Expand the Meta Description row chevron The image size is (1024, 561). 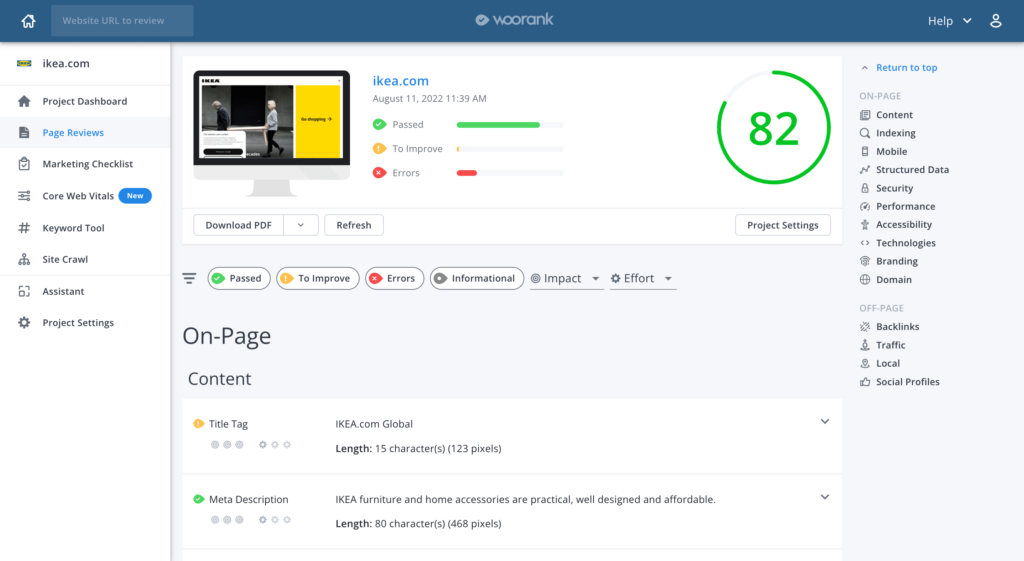(x=825, y=497)
